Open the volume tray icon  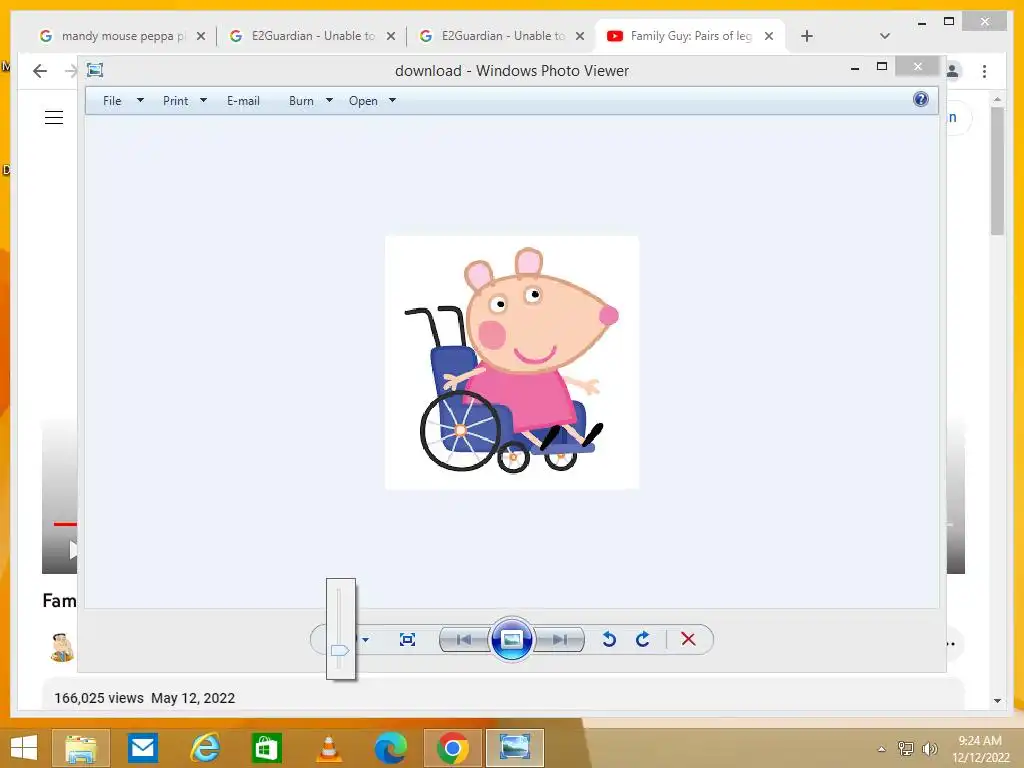pyautogui.click(x=929, y=749)
